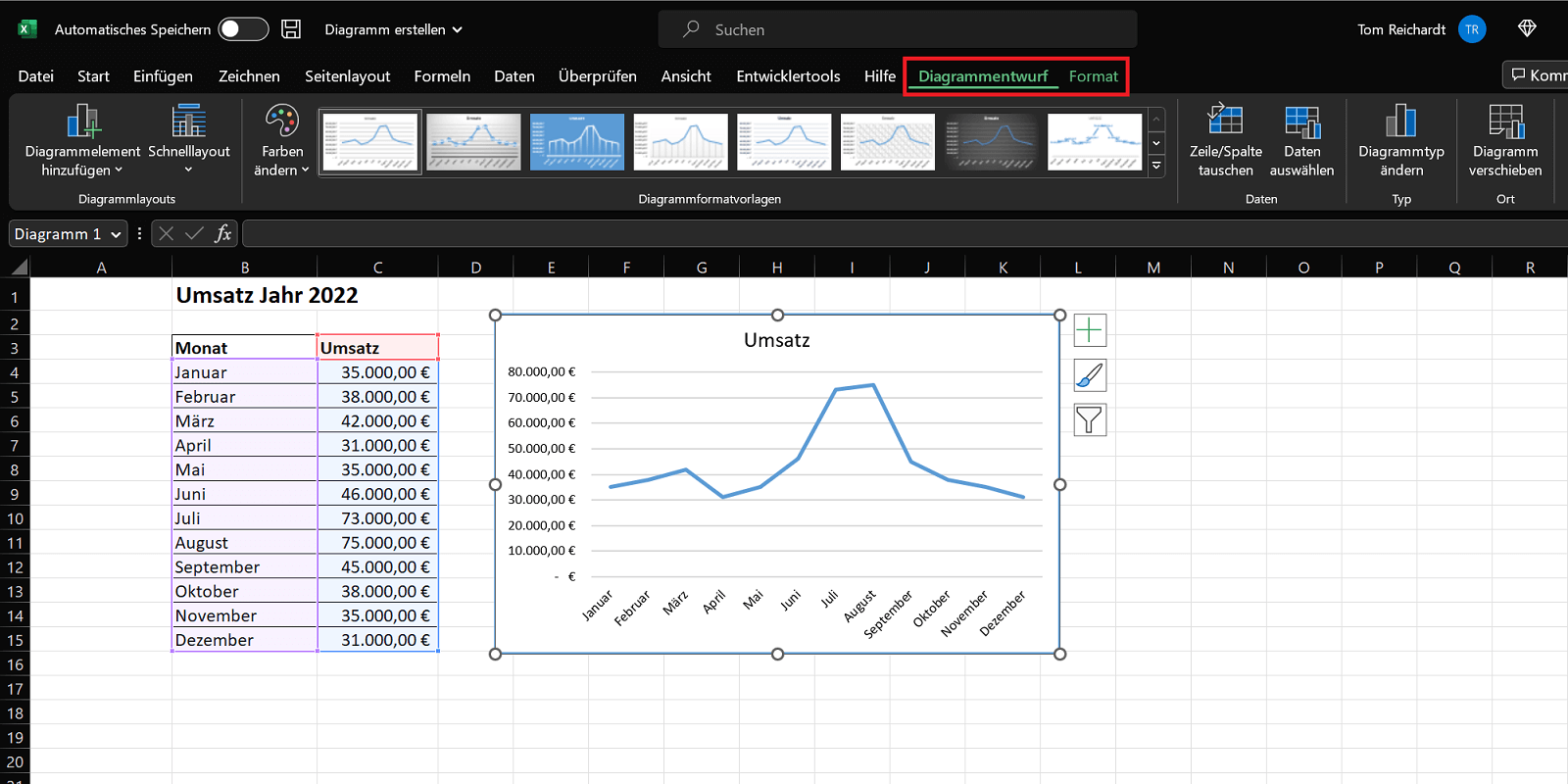
Task: Select column C header
Action: pyautogui.click(x=378, y=268)
